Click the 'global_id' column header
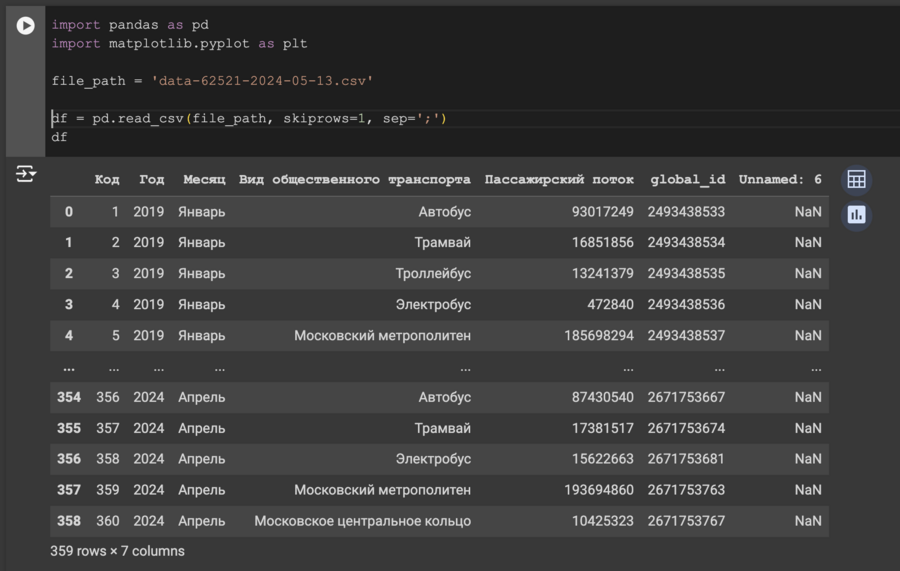The width and height of the screenshot is (900, 571). (x=688, y=180)
